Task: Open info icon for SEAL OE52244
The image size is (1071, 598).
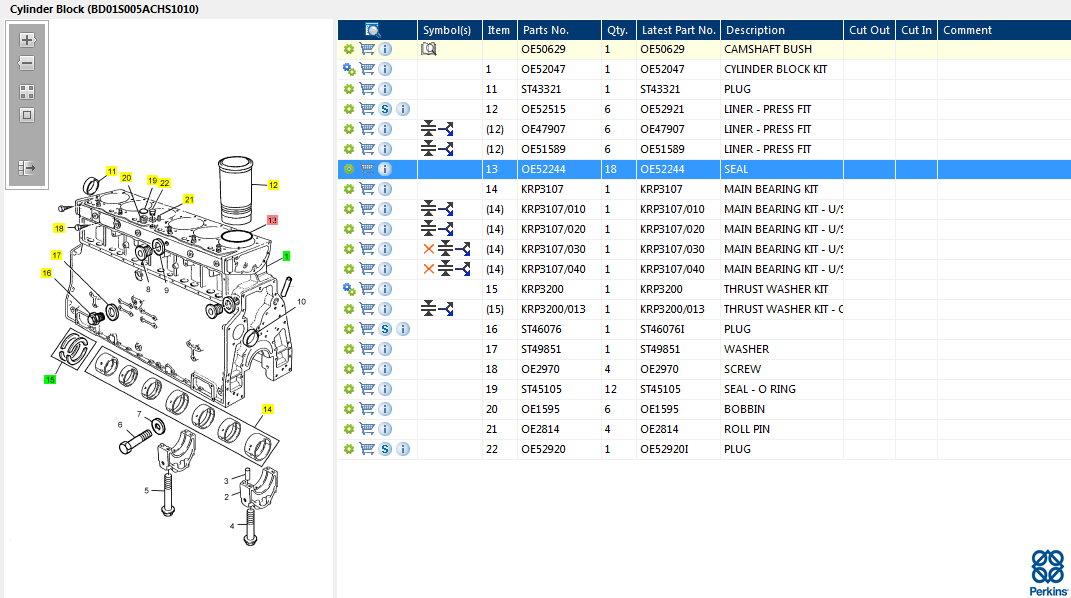Action: pos(385,169)
